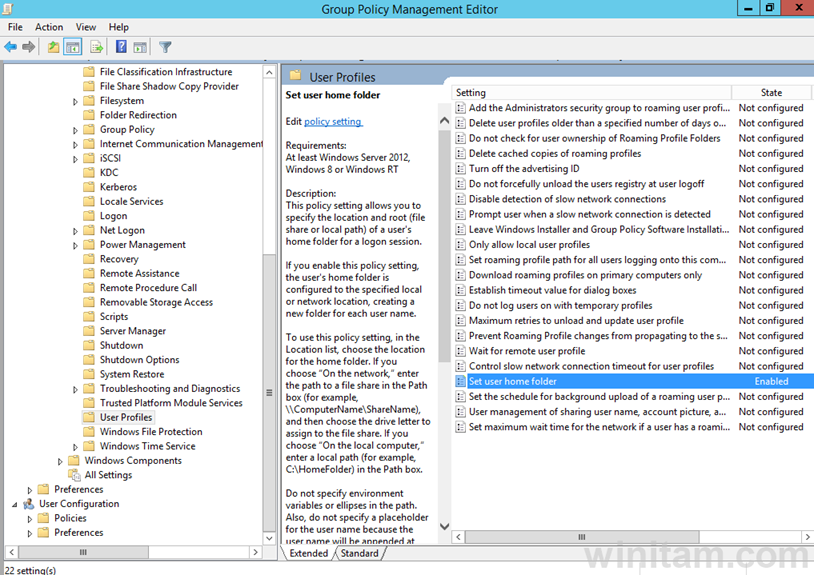Click the description pane scroll down arrow
Screen dimensions: 814x575
pos(444,526)
